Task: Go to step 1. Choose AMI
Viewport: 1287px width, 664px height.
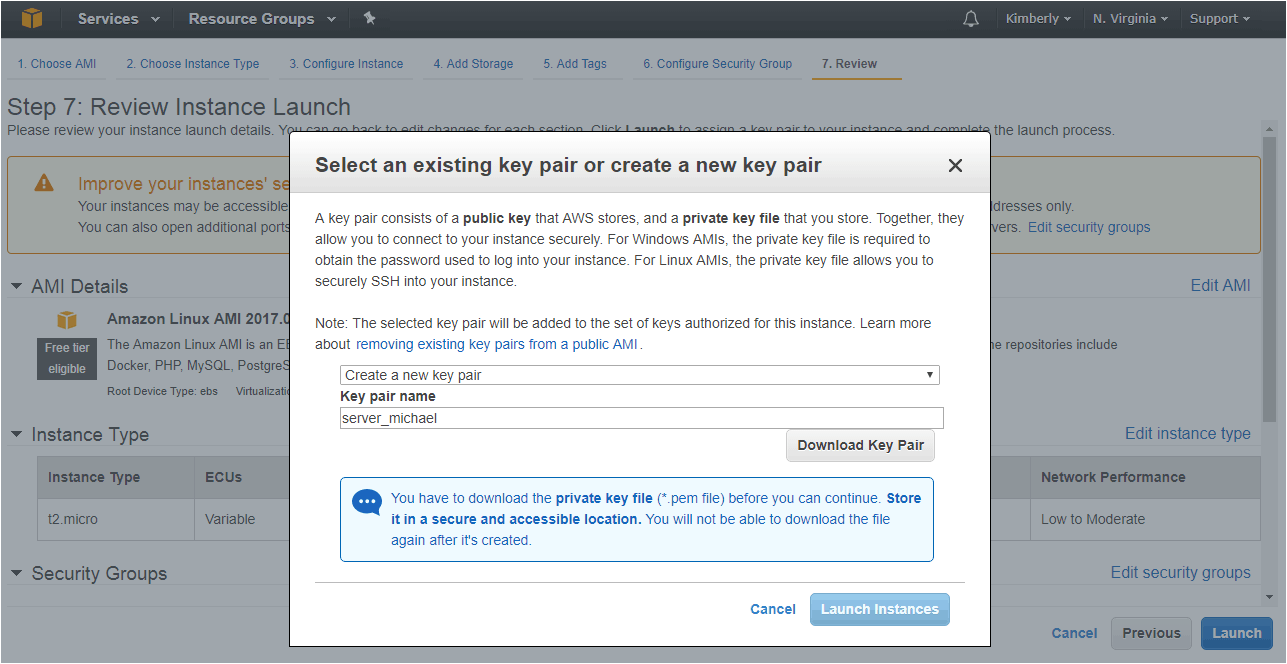Action: (57, 64)
